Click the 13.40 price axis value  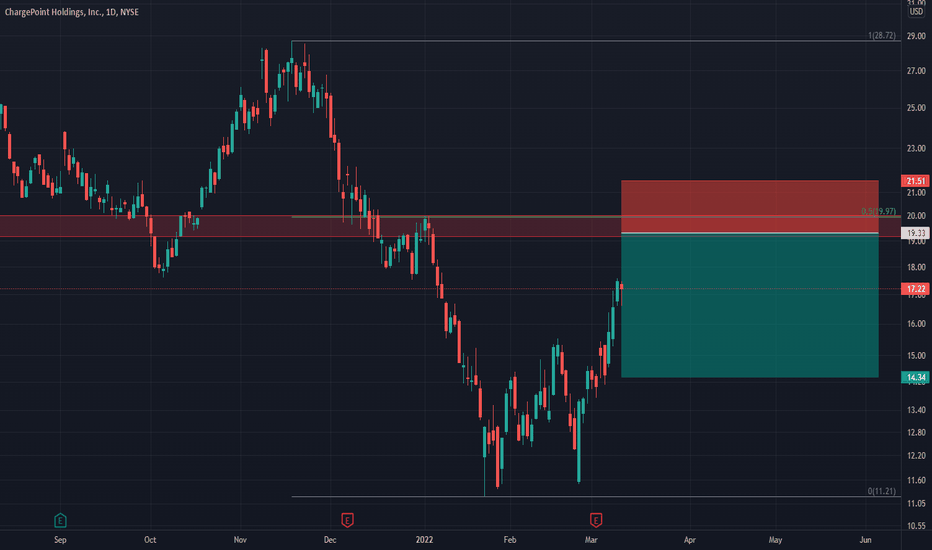click(916, 410)
